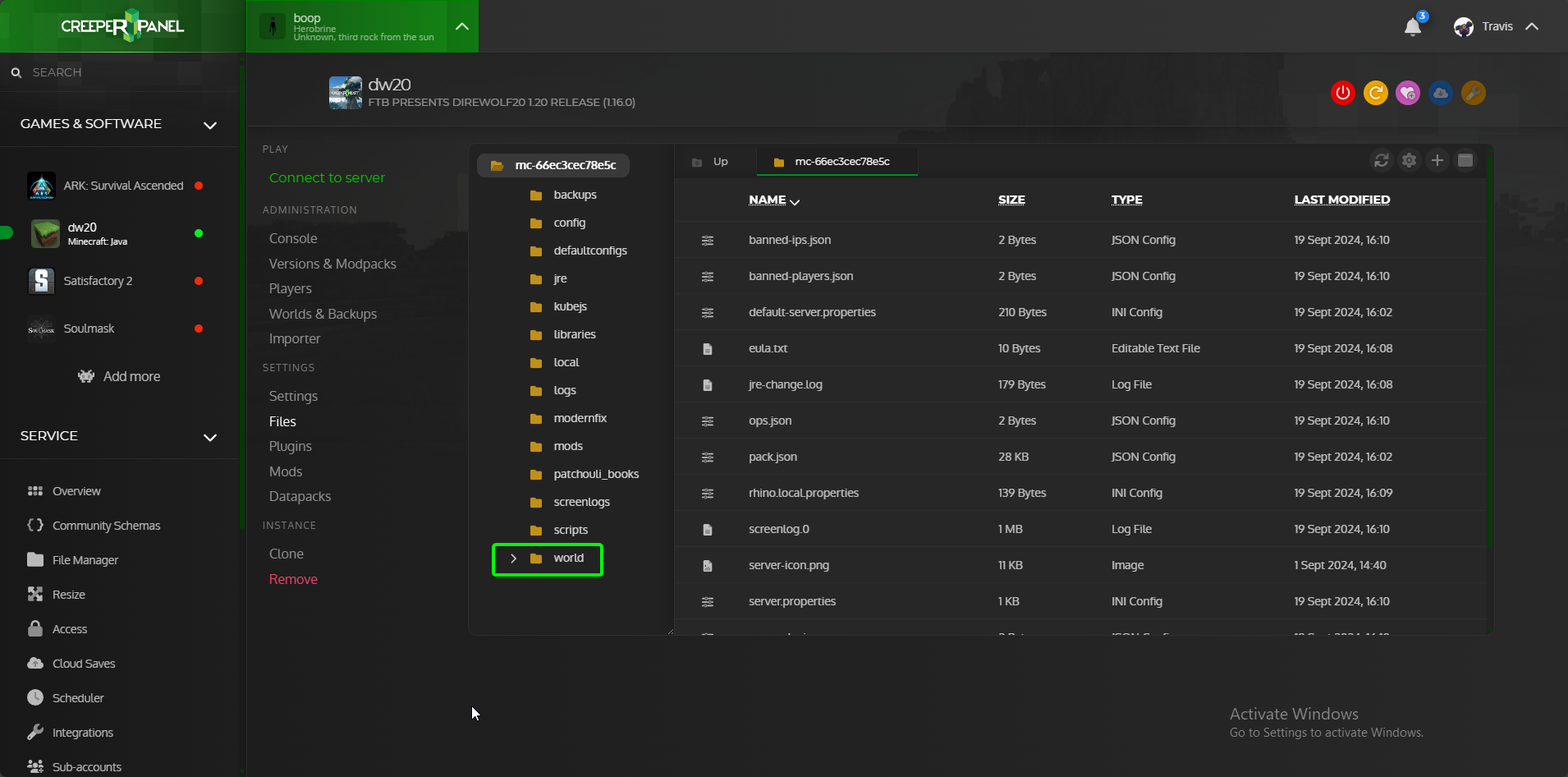The width and height of the screenshot is (1568, 777).
Task: Open the Players page
Action: tap(291, 288)
